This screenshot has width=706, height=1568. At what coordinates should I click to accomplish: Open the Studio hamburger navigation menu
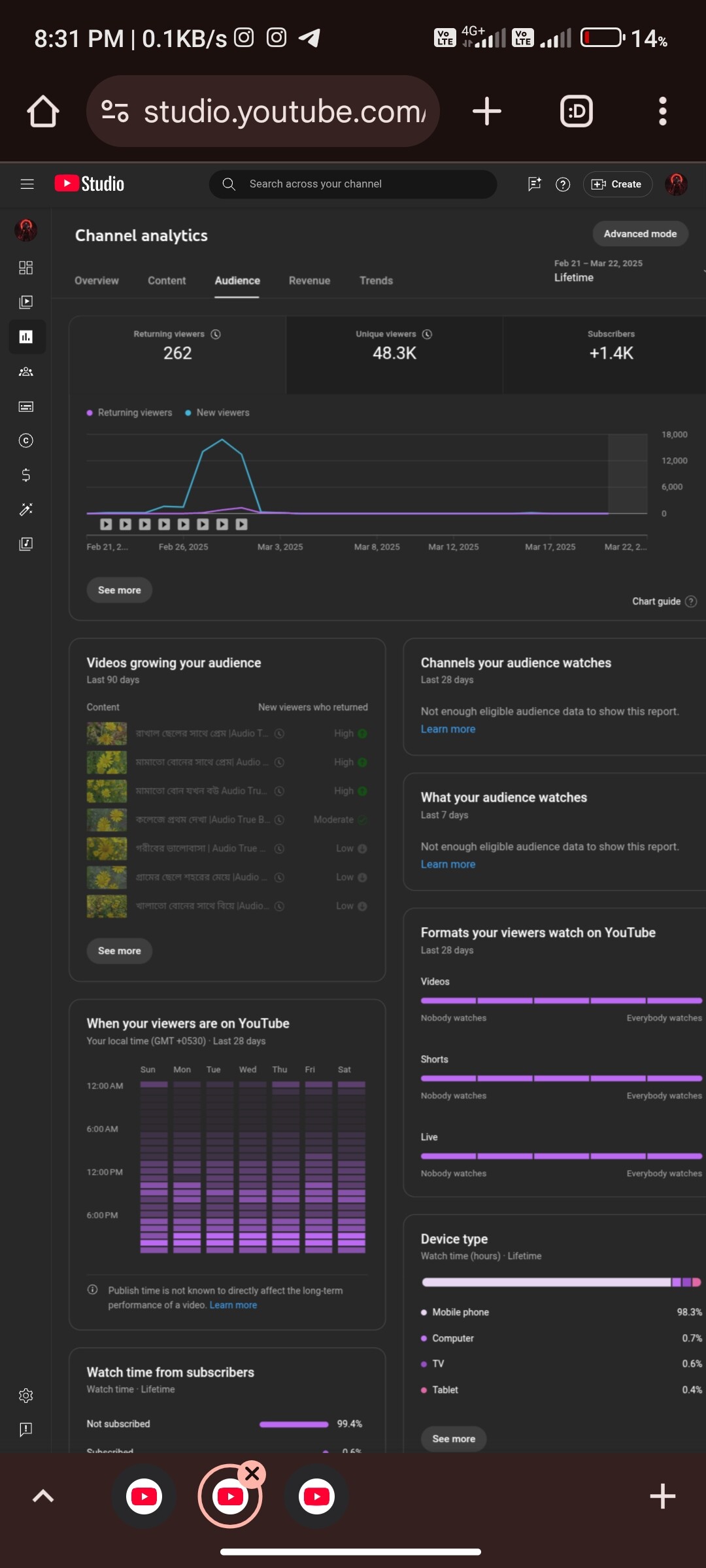[27, 184]
